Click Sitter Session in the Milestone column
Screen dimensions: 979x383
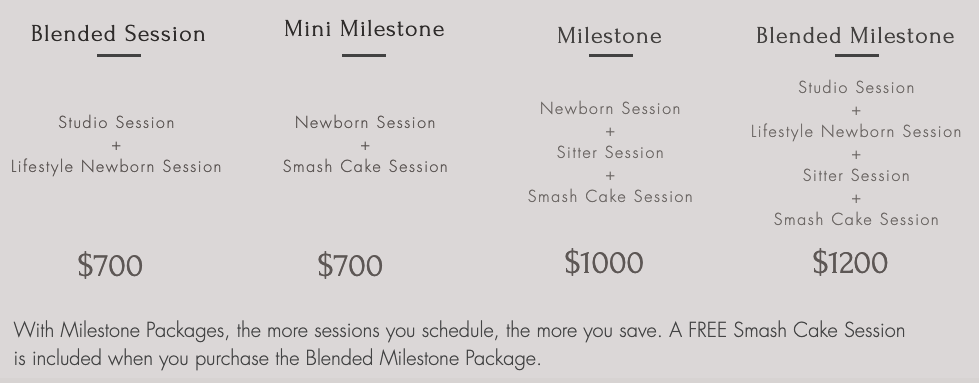(610, 152)
